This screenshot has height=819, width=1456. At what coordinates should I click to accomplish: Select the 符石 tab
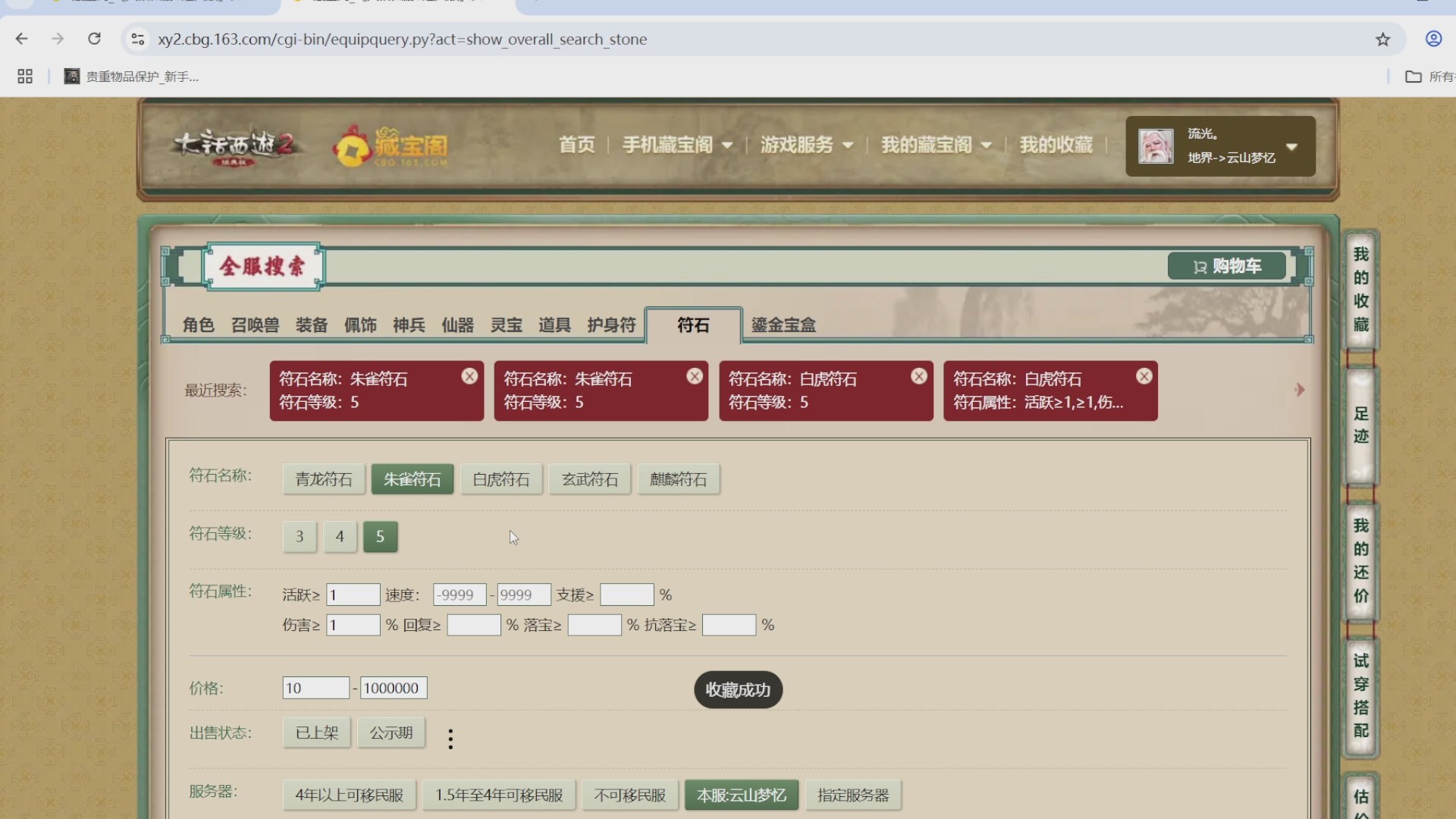point(693,325)
